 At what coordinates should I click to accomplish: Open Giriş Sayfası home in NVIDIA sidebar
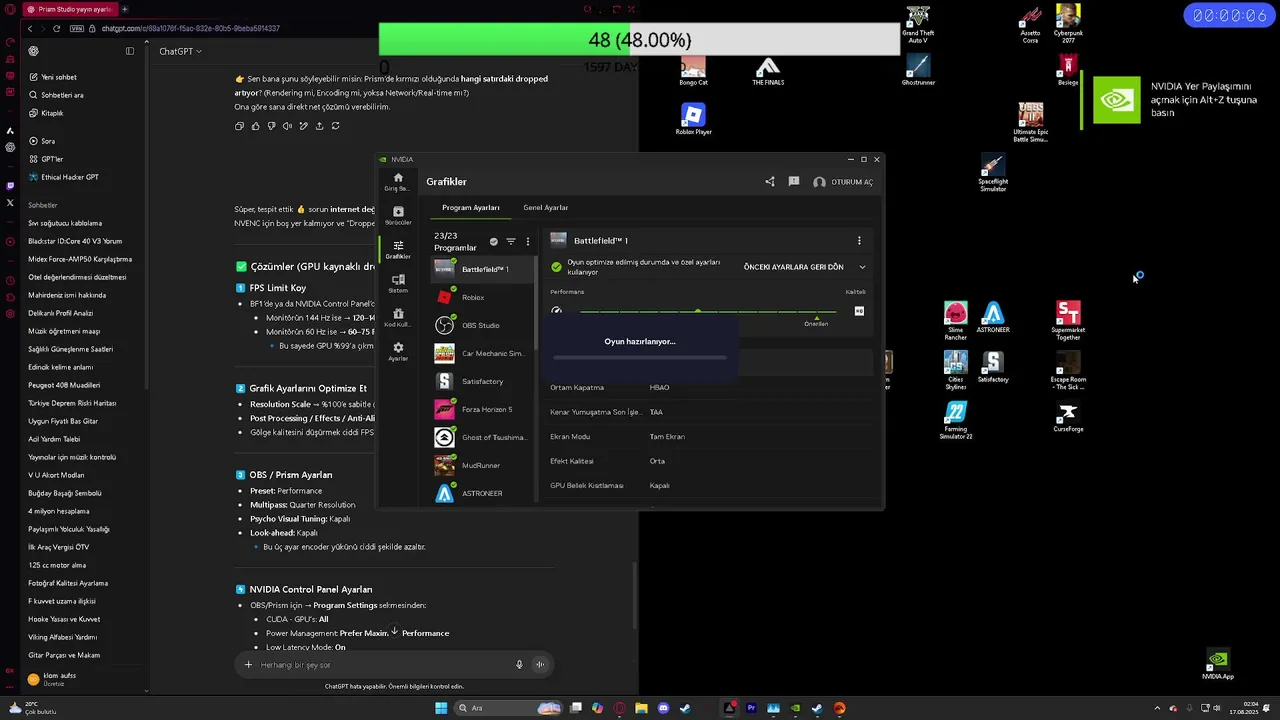coord(398,181)
